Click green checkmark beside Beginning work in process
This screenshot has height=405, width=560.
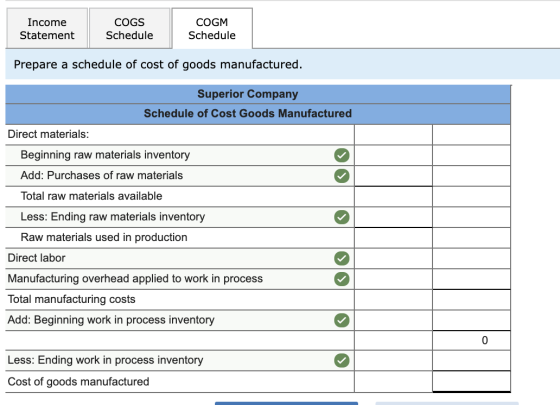point(342,320)
